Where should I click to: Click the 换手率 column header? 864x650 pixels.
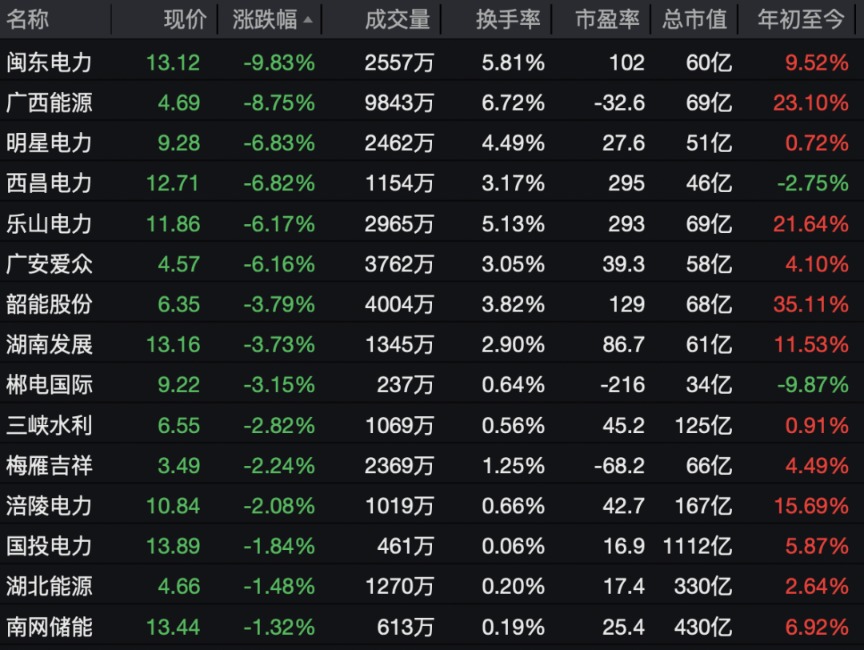(510, 19)
